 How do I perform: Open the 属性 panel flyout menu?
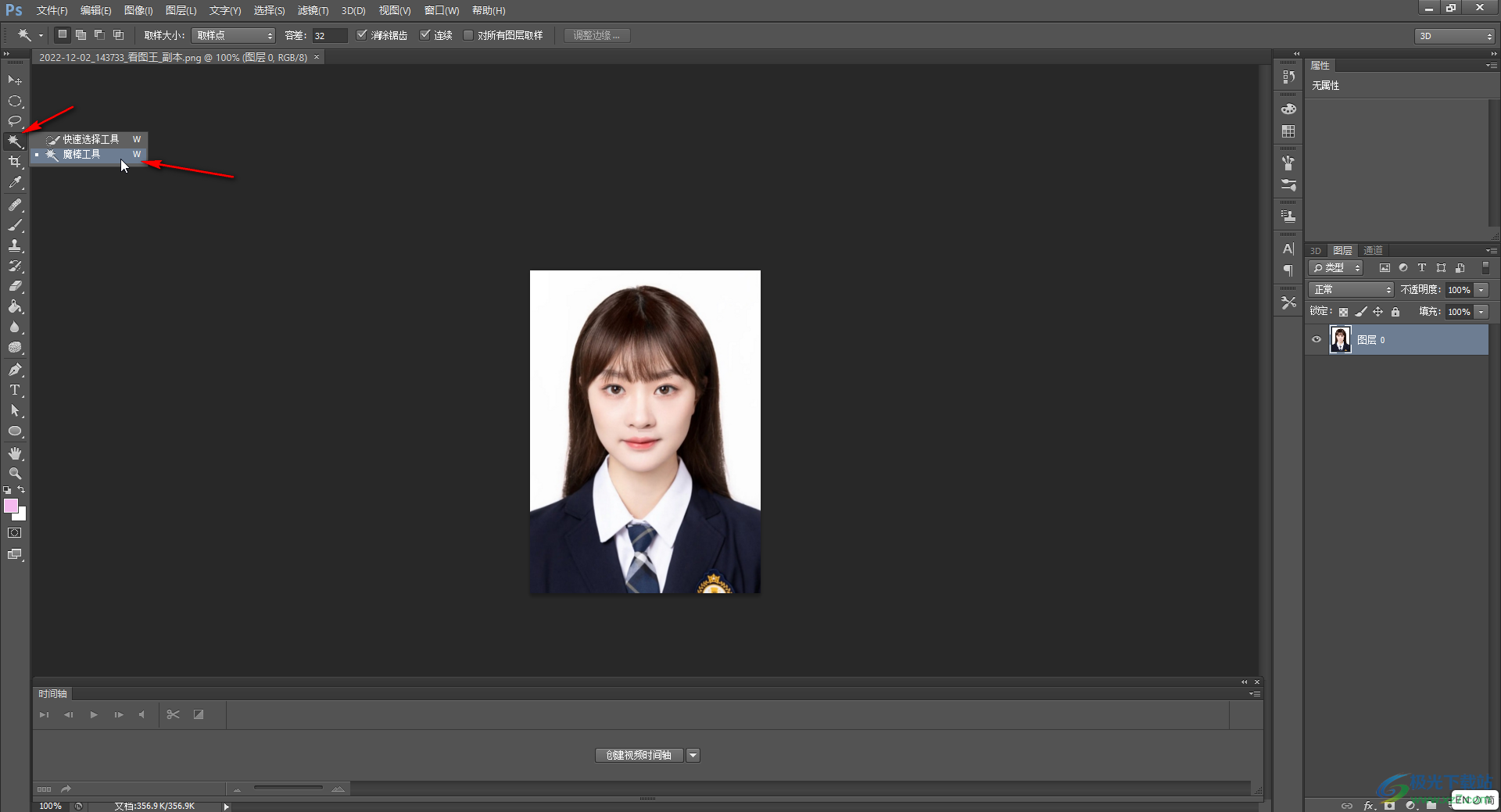1492,66
